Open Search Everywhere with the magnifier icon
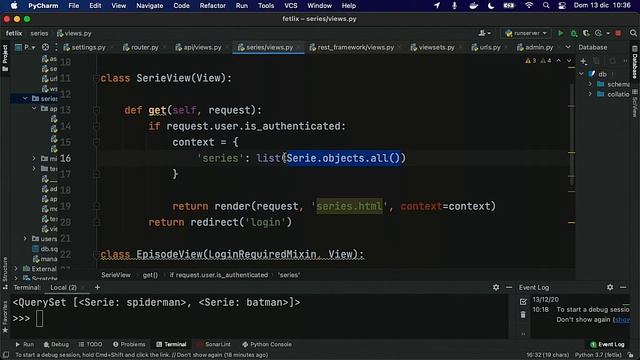This screenshot has width=640, height=360. 633,33
